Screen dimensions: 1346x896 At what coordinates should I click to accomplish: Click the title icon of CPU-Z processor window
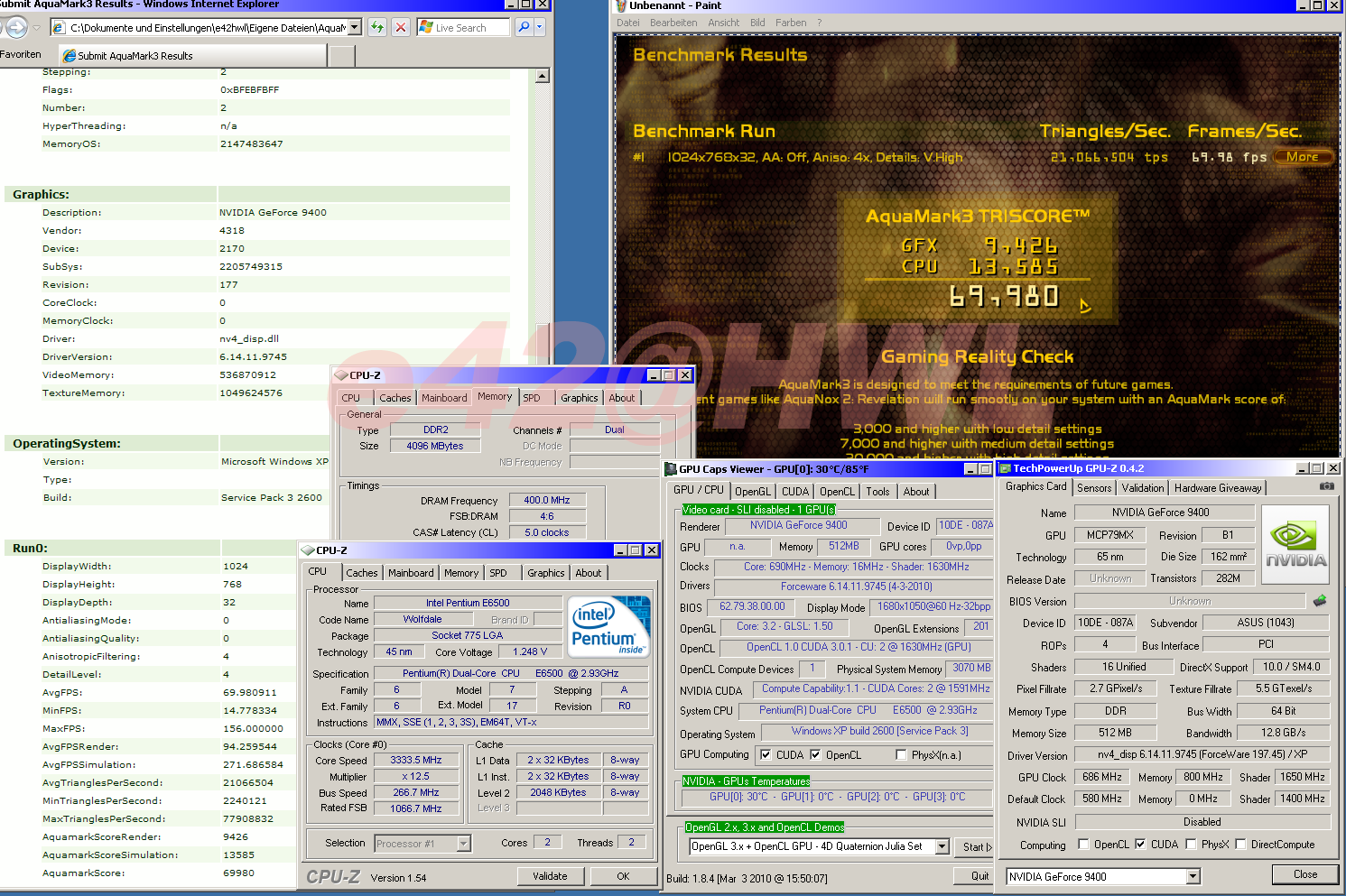[307, 550]
